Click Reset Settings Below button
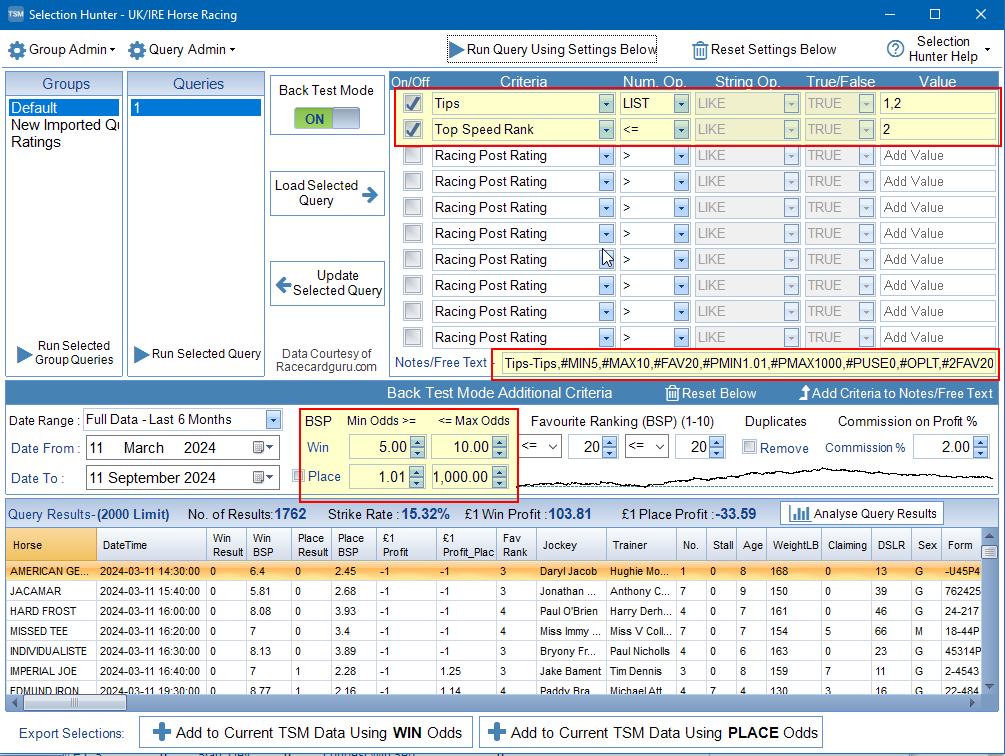 (x=764, y=49)
